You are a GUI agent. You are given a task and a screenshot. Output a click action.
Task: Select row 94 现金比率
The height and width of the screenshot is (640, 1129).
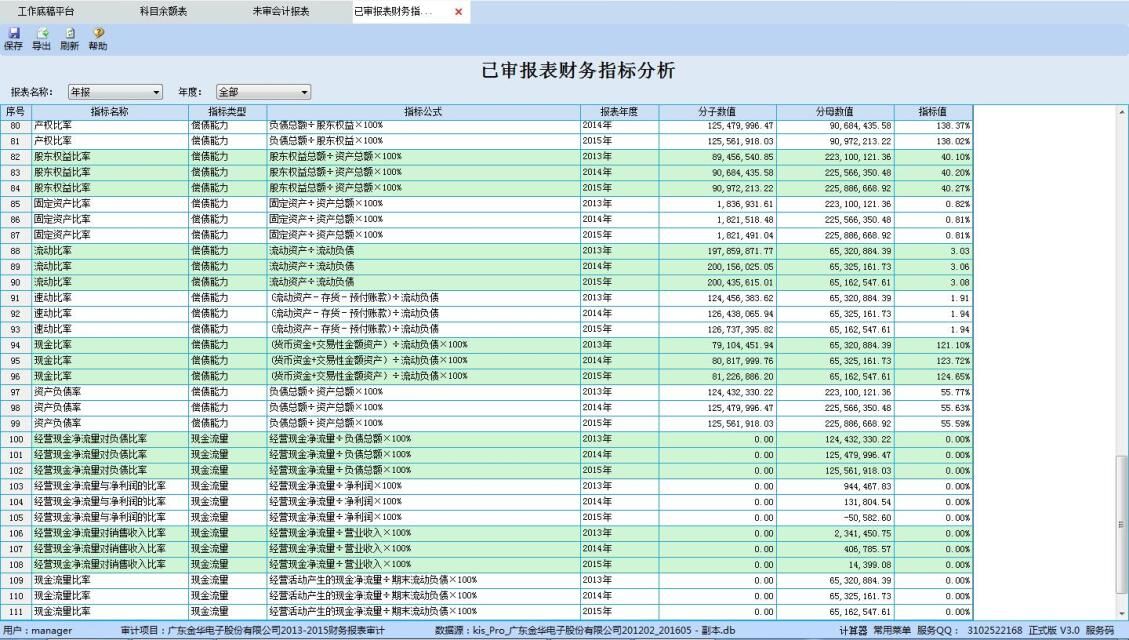[x=486, y=345]
